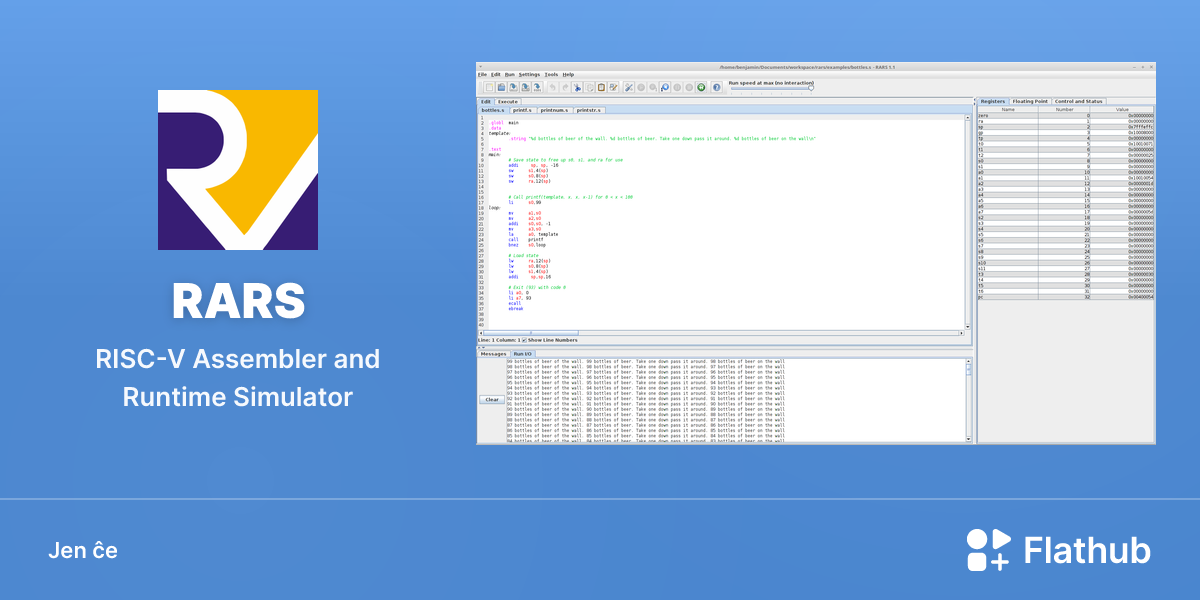Select the bottles.s file tab
Screen dimensions: 1200x600
coord(493,110)
